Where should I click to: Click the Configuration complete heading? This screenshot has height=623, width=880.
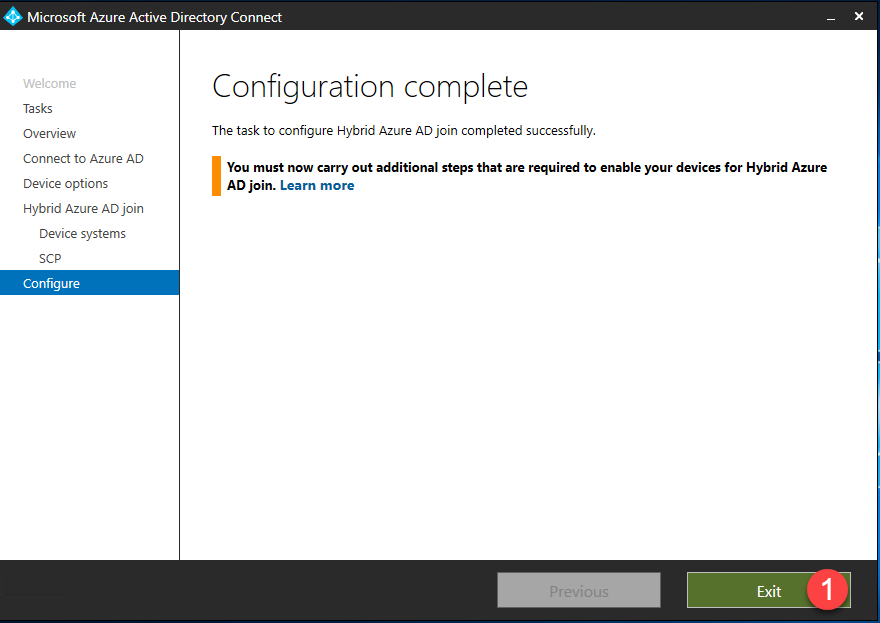[x=370, y=86]
